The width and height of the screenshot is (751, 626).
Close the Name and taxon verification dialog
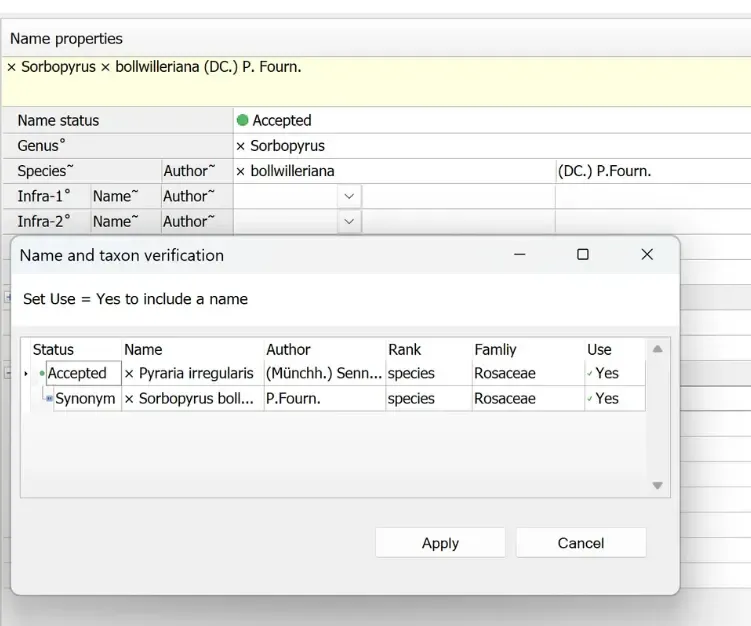[647, 254]
